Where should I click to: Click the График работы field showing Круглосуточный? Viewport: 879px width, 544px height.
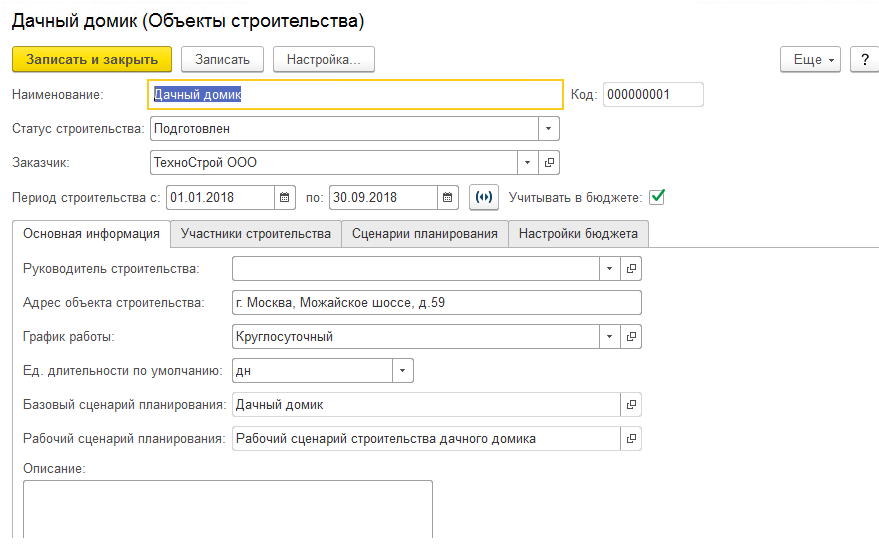point(415,336)
